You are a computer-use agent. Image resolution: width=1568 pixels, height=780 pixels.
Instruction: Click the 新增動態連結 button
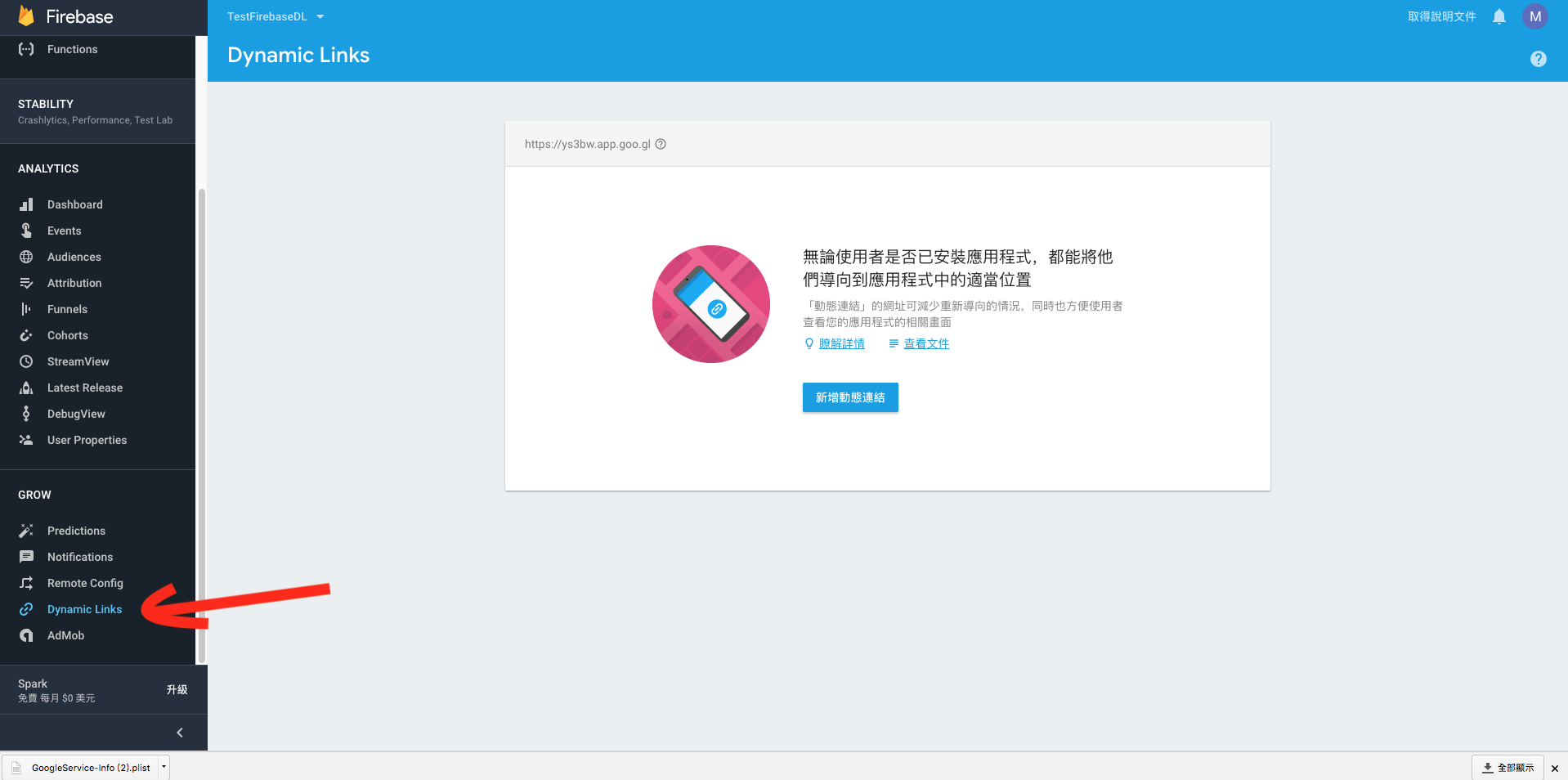tap(850, 397)
